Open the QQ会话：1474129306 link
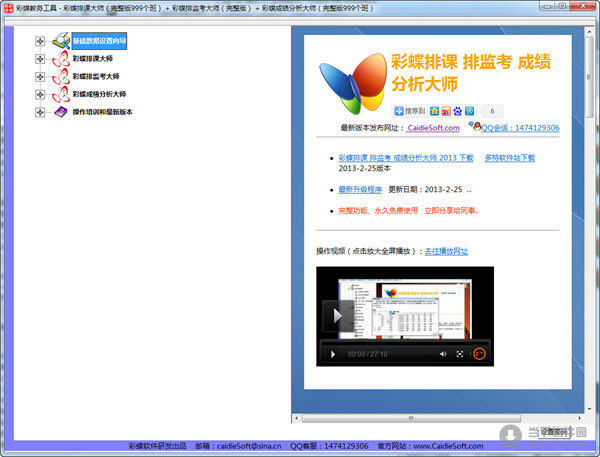The height and width of the screenshot is (457, 600). (x=520, y=128)
